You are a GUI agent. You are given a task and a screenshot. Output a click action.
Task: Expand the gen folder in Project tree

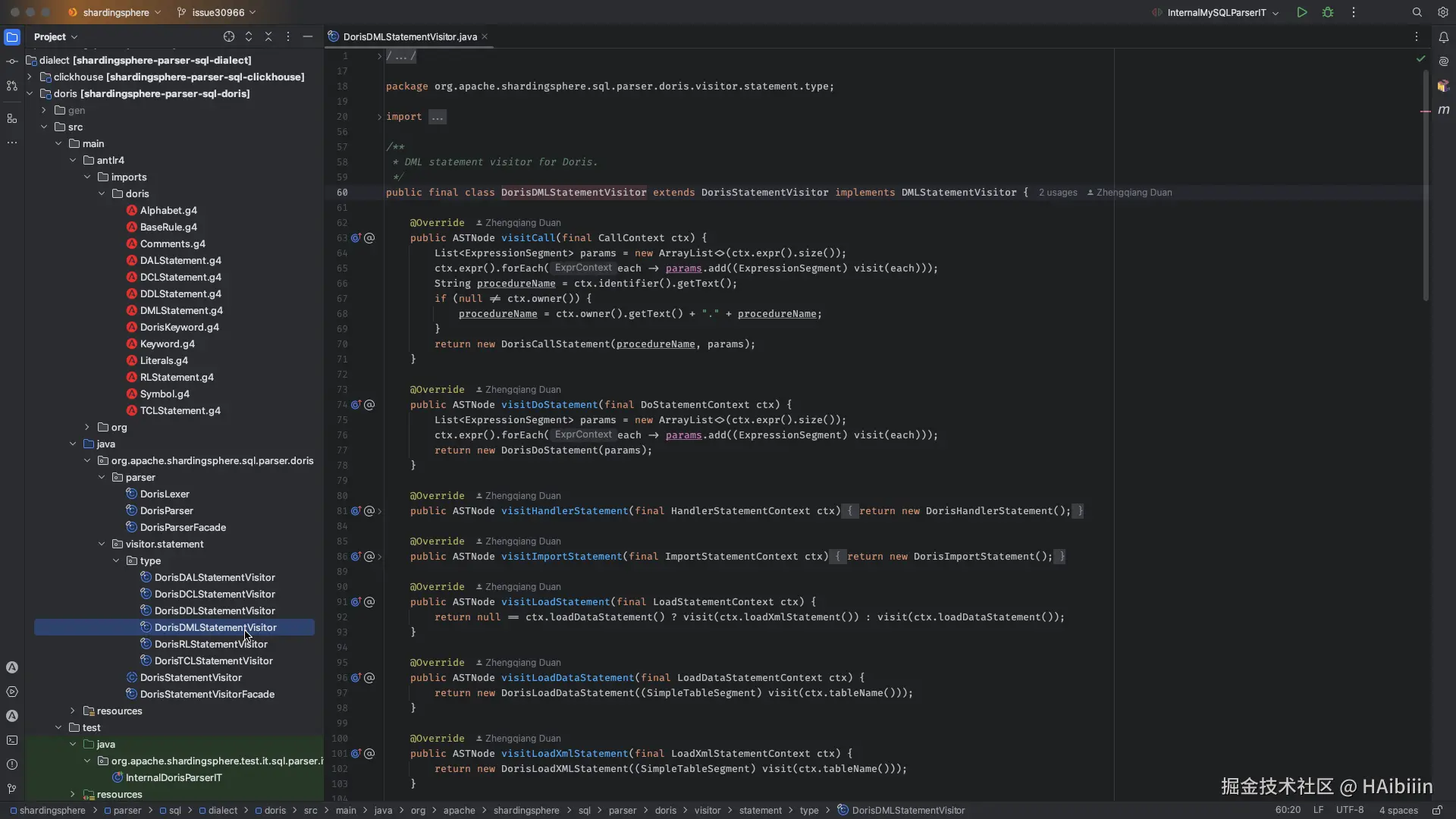point(44,110)
